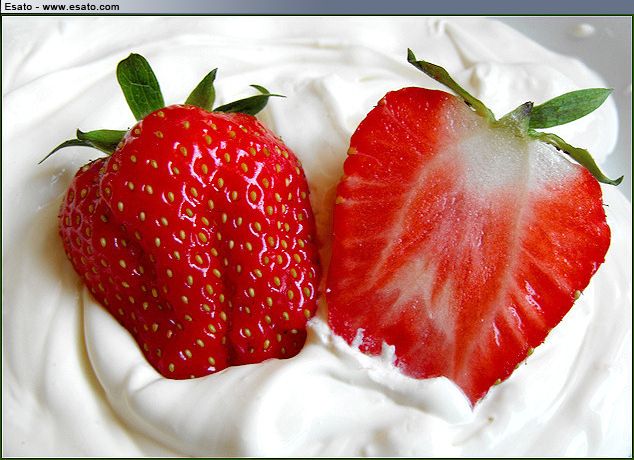
Task: Click the Esato name in the title bar
Action: [19, 7]
